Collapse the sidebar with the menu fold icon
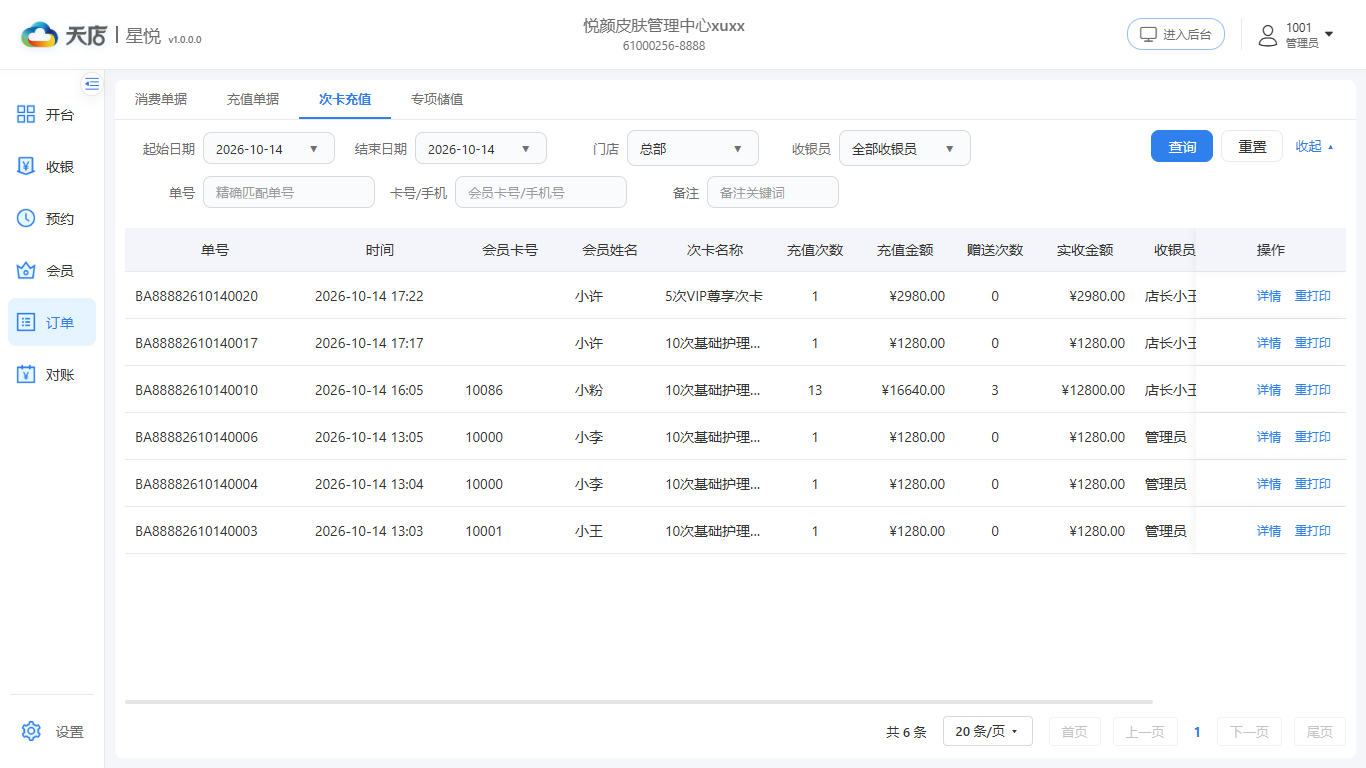 click(92, 84)
